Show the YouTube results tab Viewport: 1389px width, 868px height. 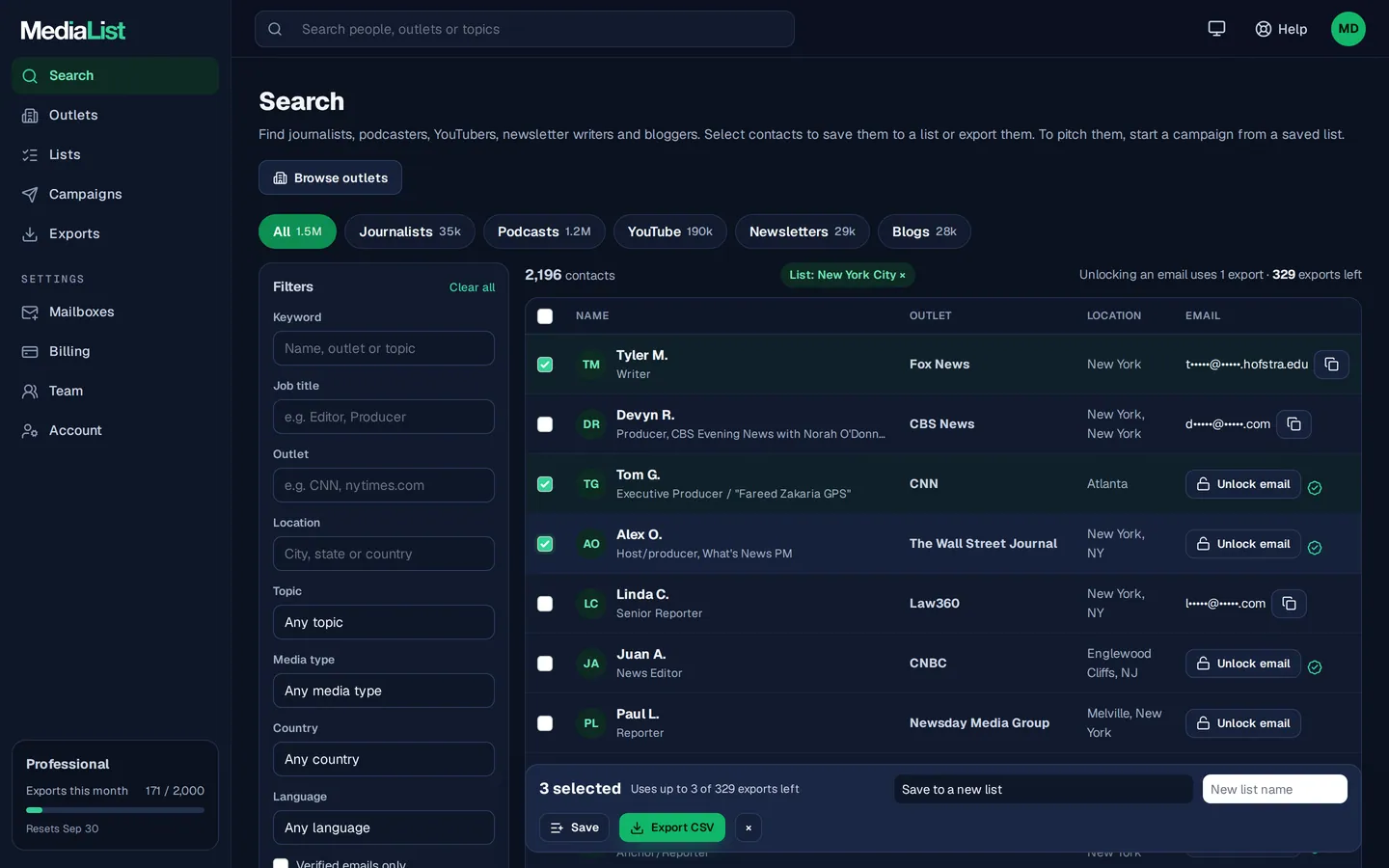670,231
